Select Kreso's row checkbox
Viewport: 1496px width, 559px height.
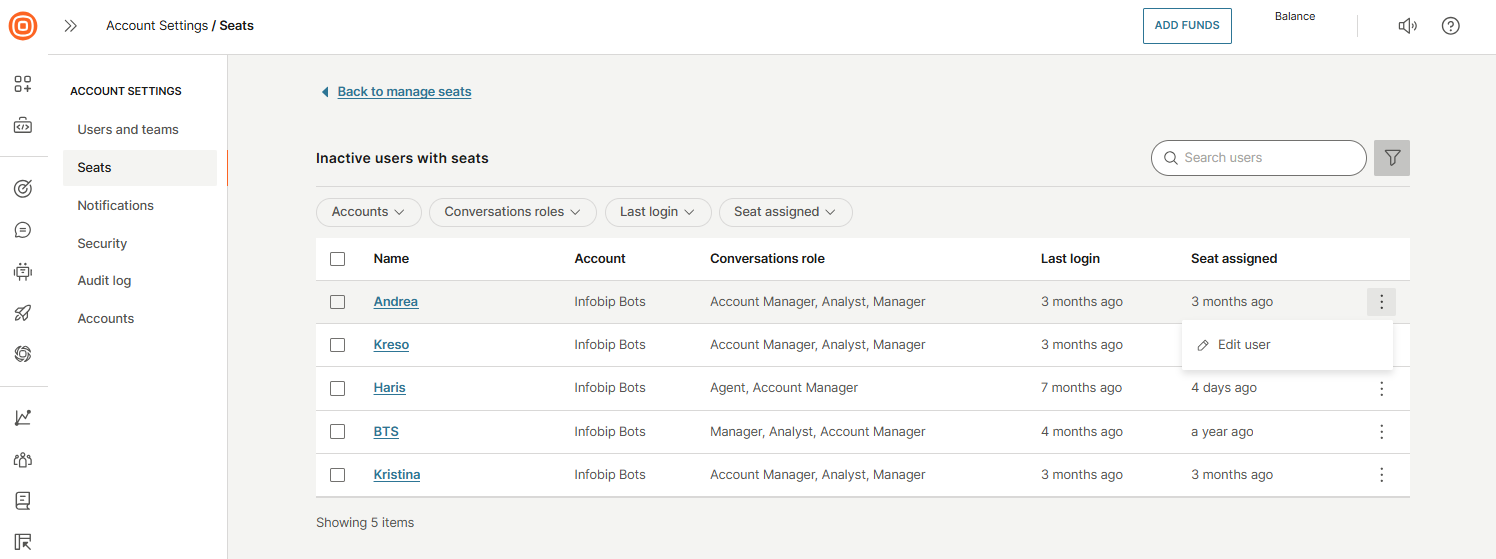(x=337, y=345)
